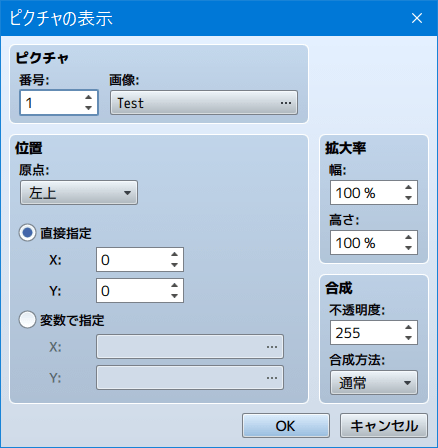Click the キャンセル button
The image size is (438, 448).
pos(384,426)
